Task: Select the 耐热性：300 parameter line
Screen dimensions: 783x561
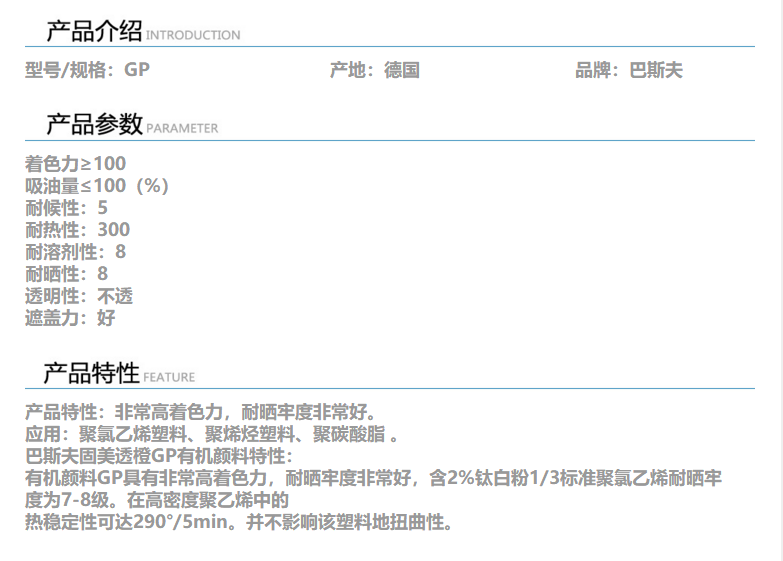Action: click(77, 230)
